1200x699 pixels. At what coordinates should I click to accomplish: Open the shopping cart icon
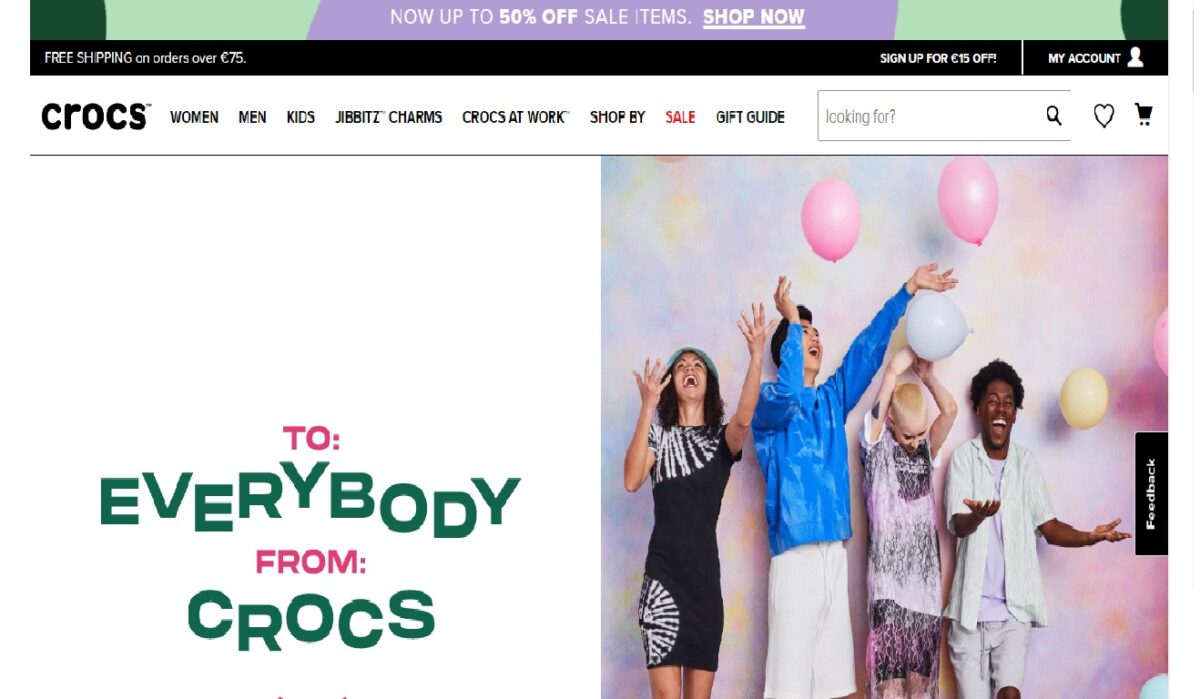(x=1143, y=115)
